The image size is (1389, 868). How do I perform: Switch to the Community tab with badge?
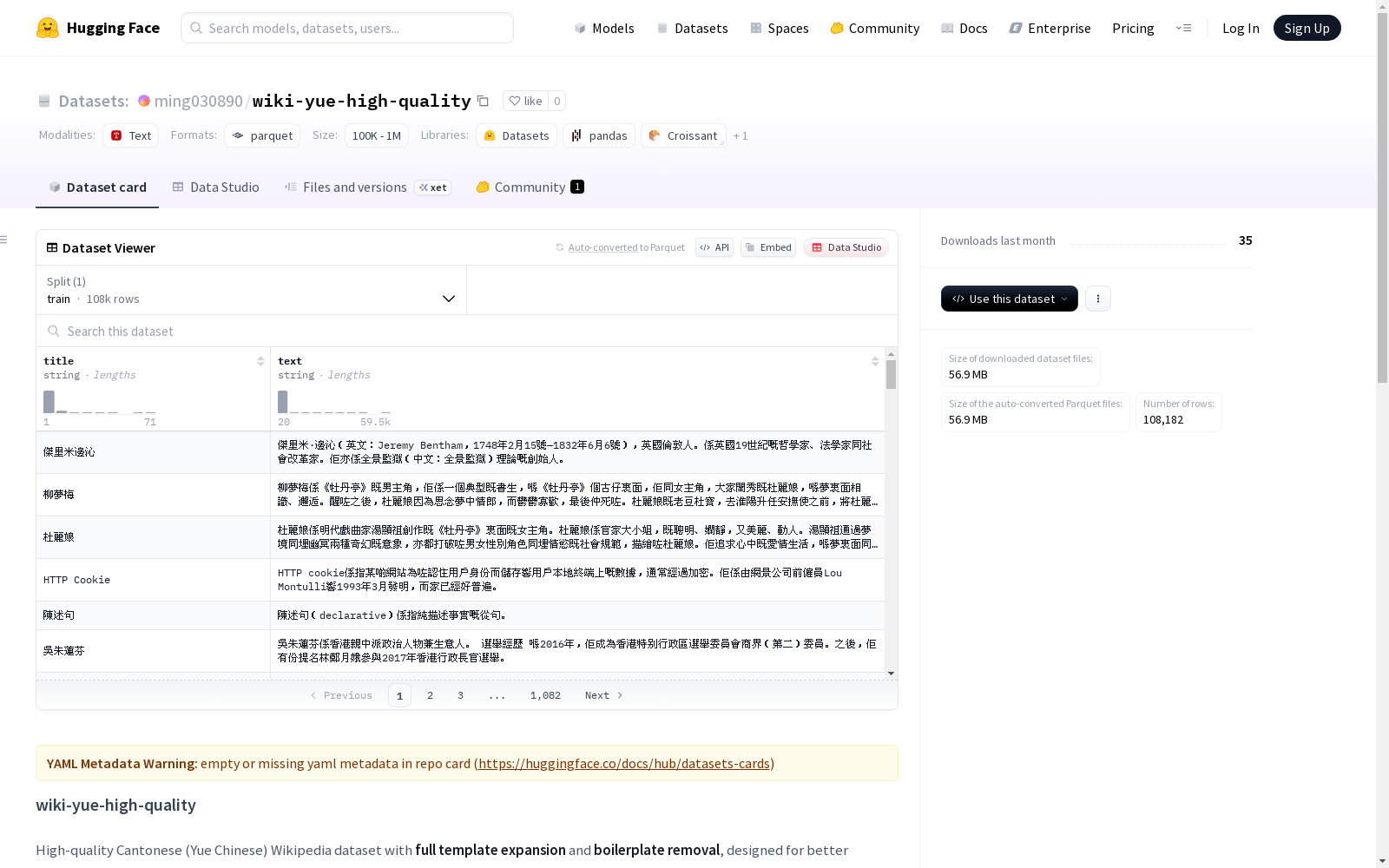(530, 187)
